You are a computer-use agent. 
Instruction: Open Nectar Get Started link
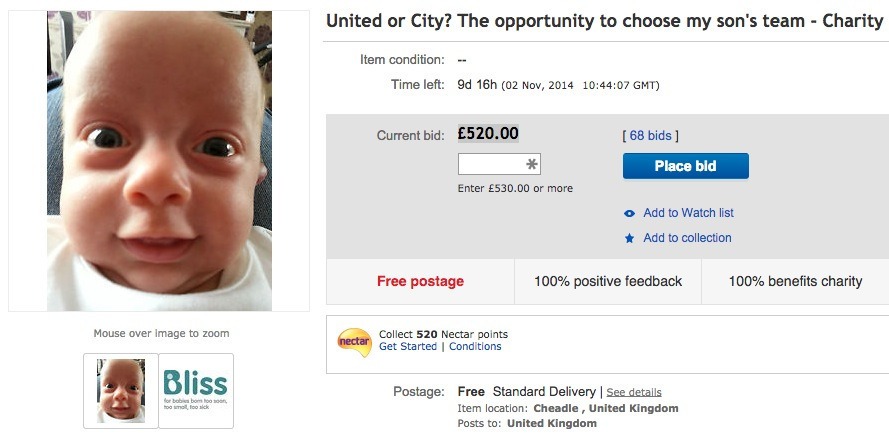tap(408, 347)
